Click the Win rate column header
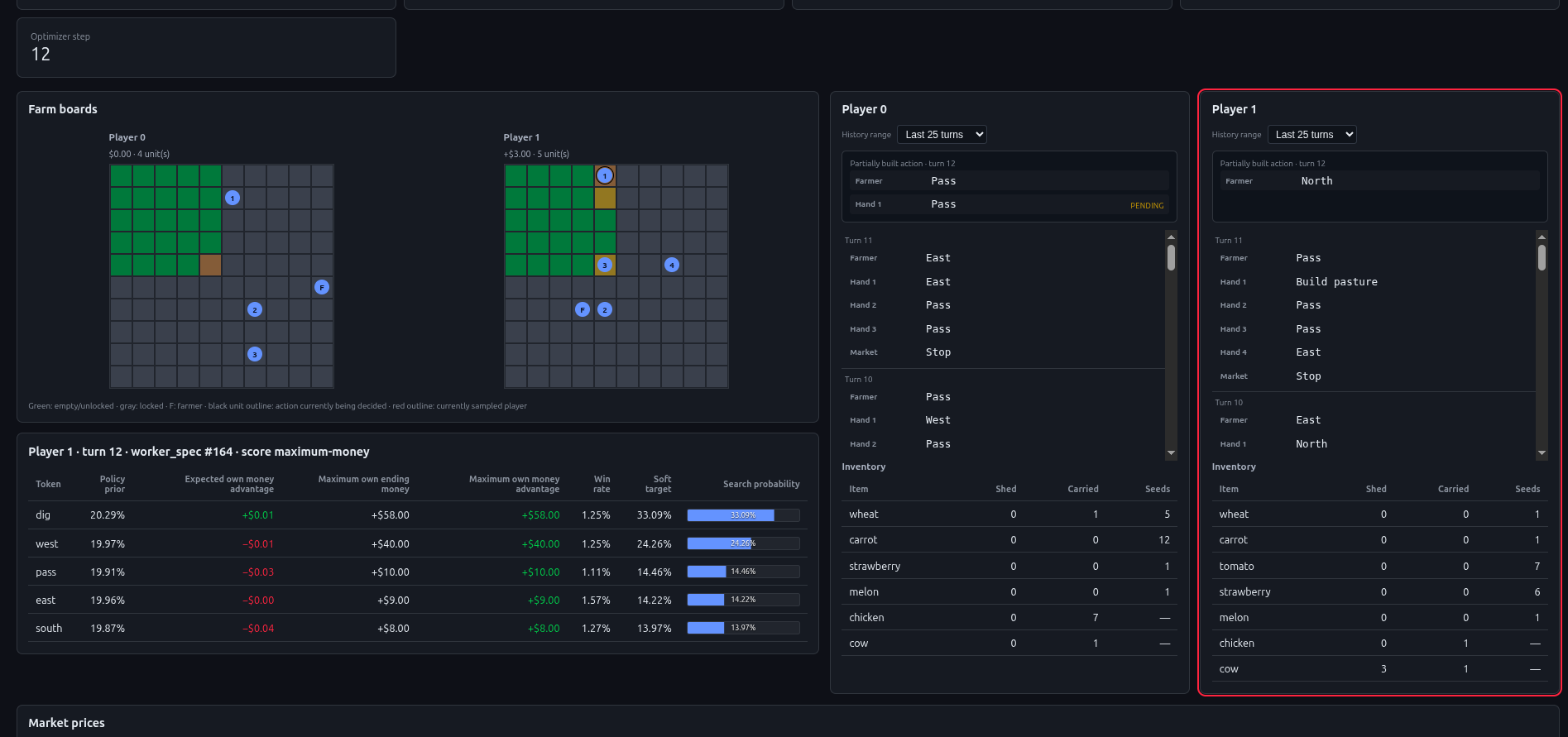This screenshot has width=1568, height=737. click(x=602, y=484)
